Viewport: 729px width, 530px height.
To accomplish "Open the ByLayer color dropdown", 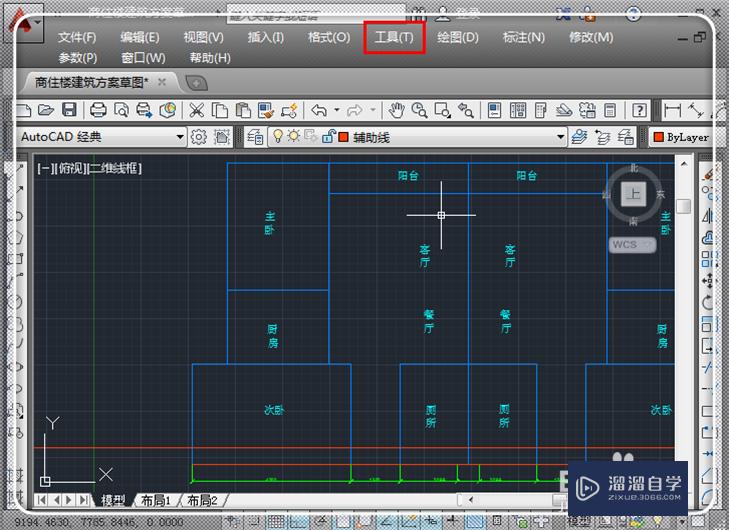I will [x=682, y=137].
